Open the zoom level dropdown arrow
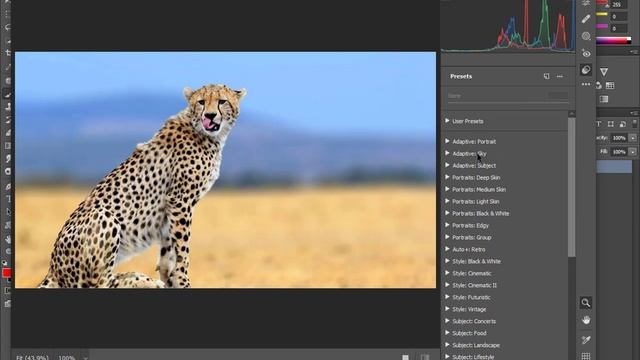The height and width of the screenshot is (360, 640). 85,358
